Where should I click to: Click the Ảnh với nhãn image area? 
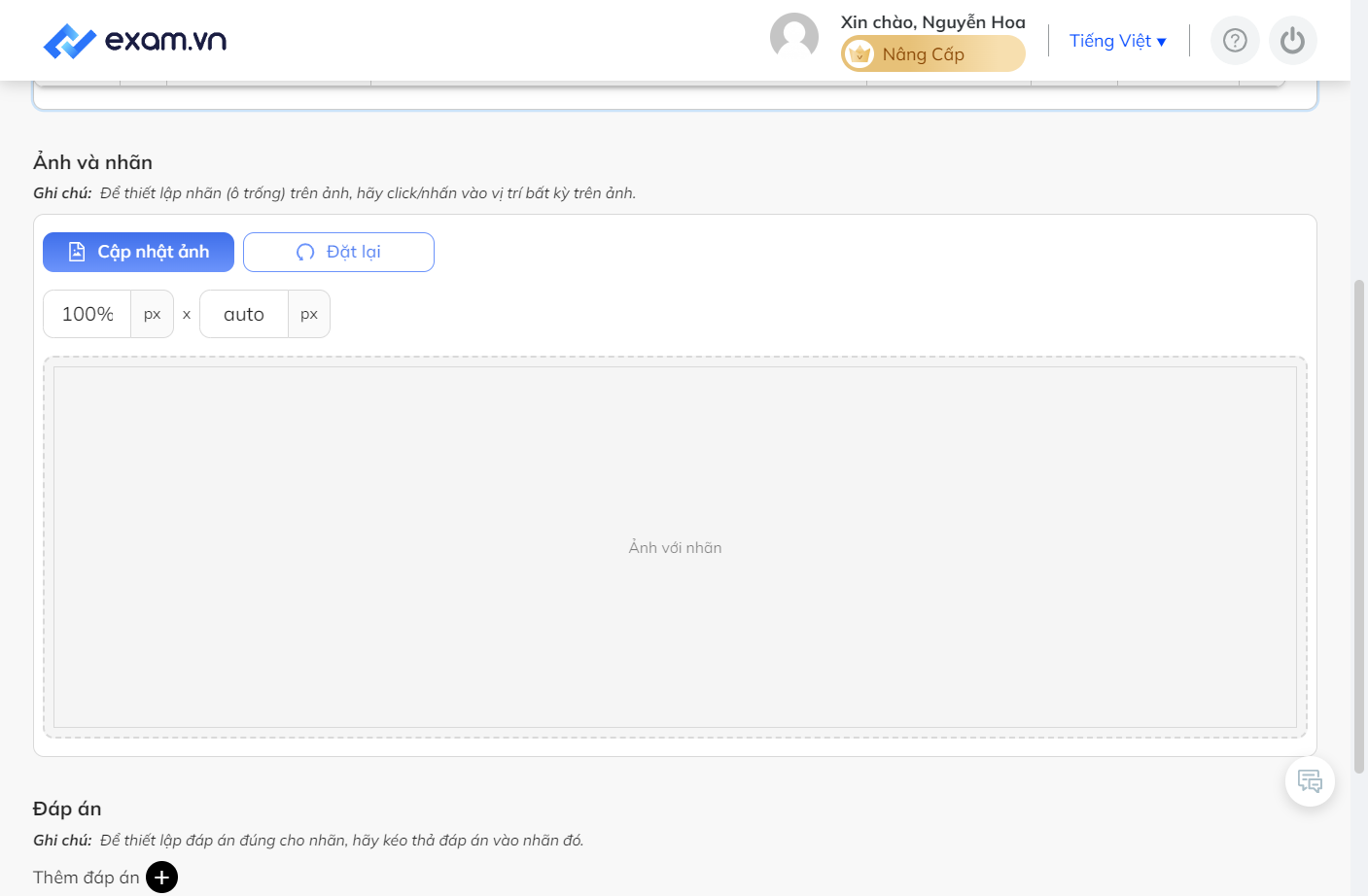click(675, 547)
